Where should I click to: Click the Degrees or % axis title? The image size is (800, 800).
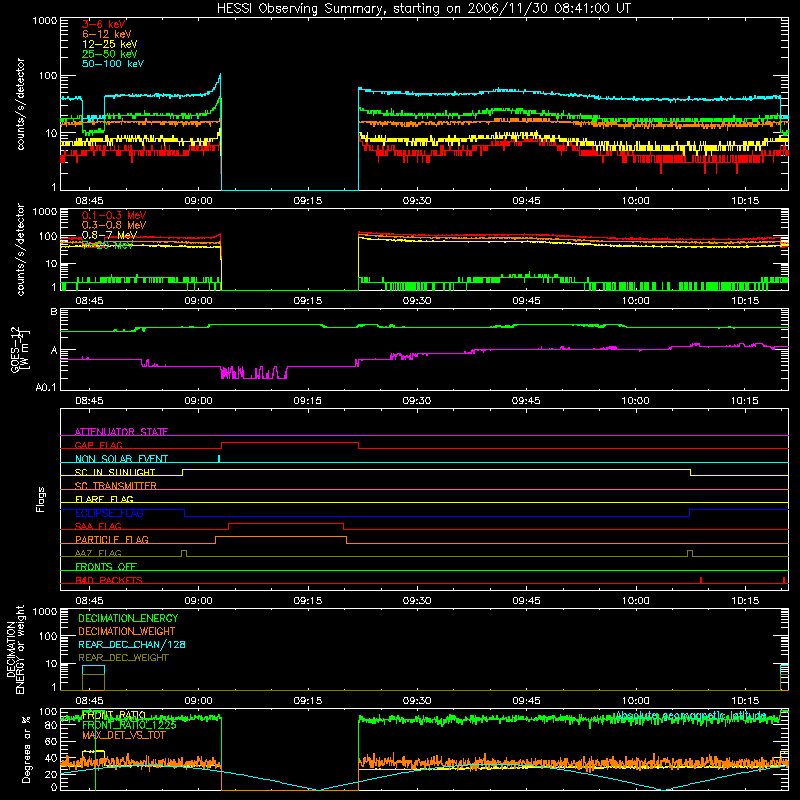(26, 749)
